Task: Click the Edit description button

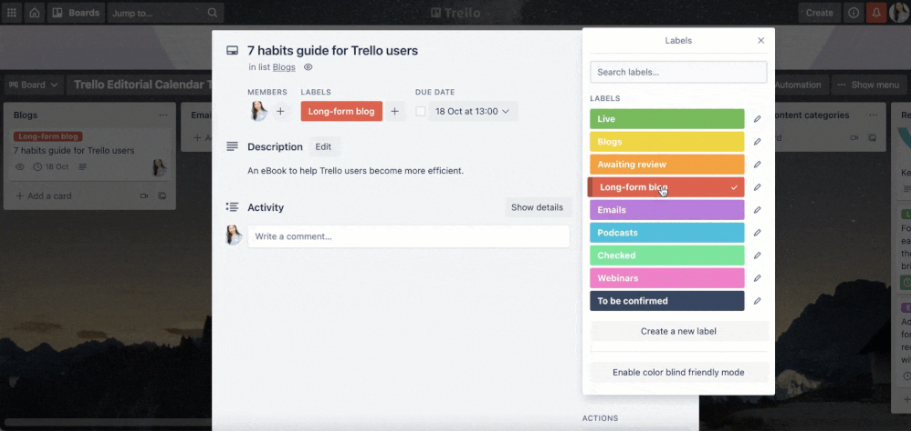Action: pyautogui.click(x=323, y=147)
